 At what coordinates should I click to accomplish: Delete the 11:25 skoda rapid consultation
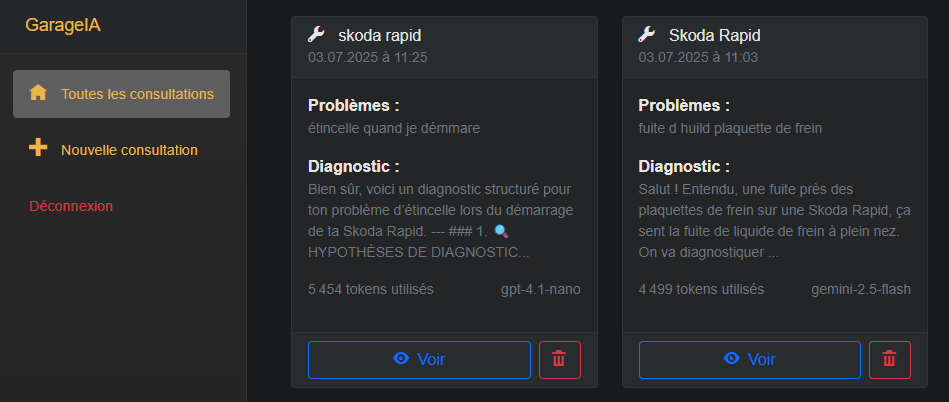click(x=560, y=360)
